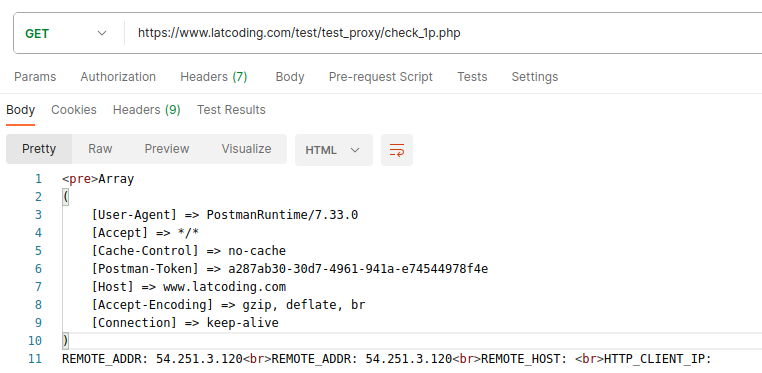The image size is (762, 373).
Task: Open the Authorization request tab
Action: pyautogui.click(x=118, y=77)
